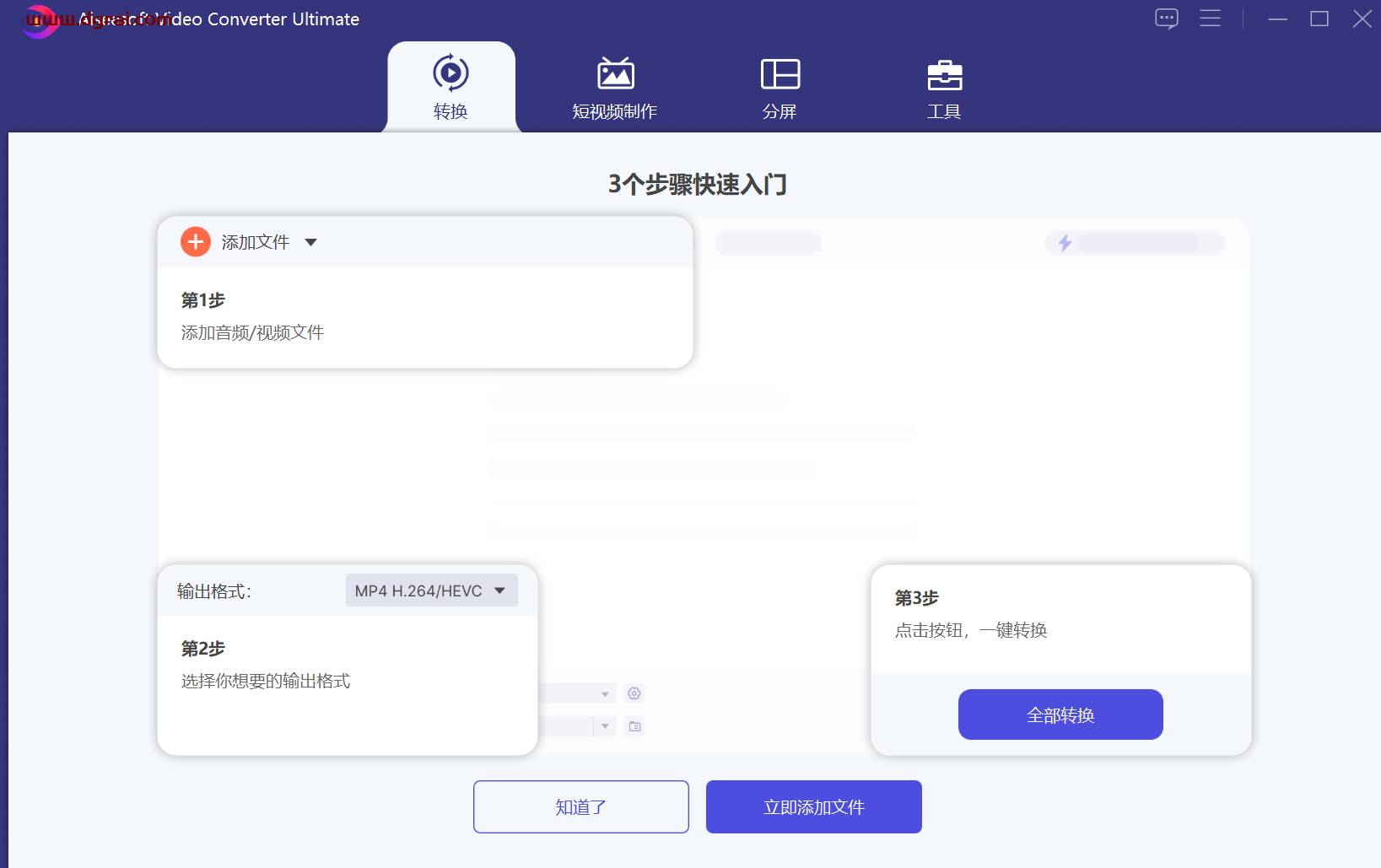Click the 全部转换 button

coord(1060,714)
